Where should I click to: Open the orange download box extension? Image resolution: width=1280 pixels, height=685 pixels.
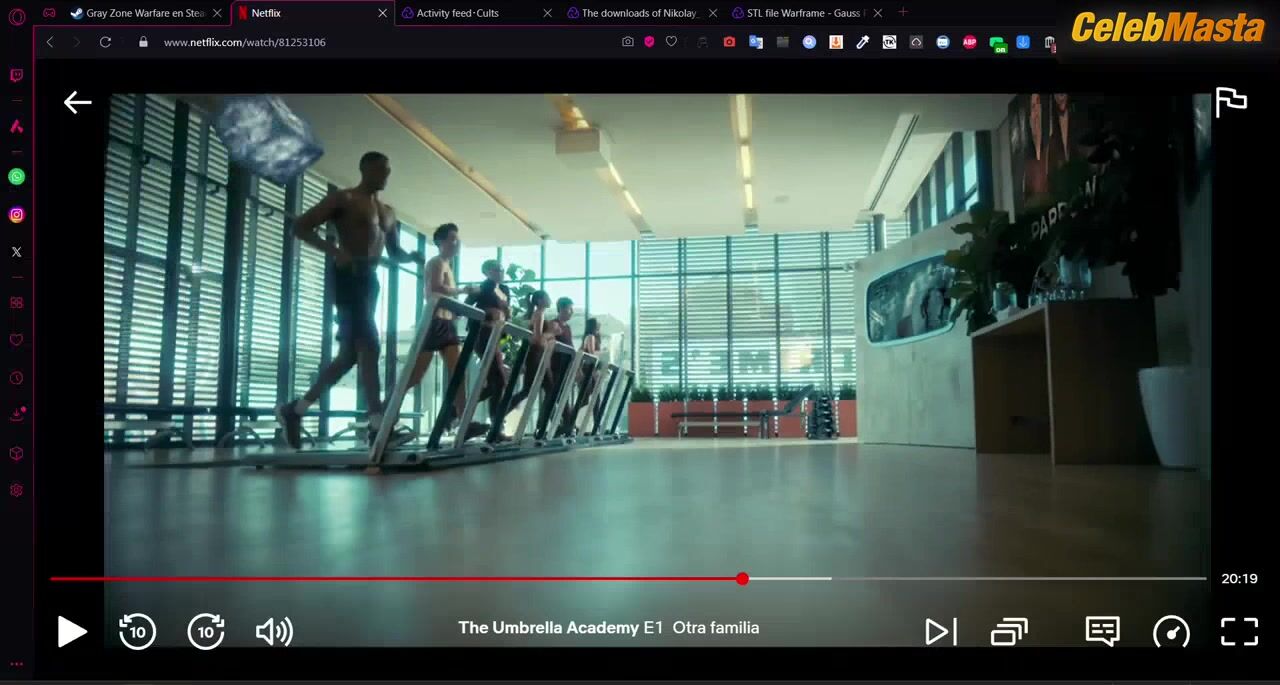tap(836, 42)
